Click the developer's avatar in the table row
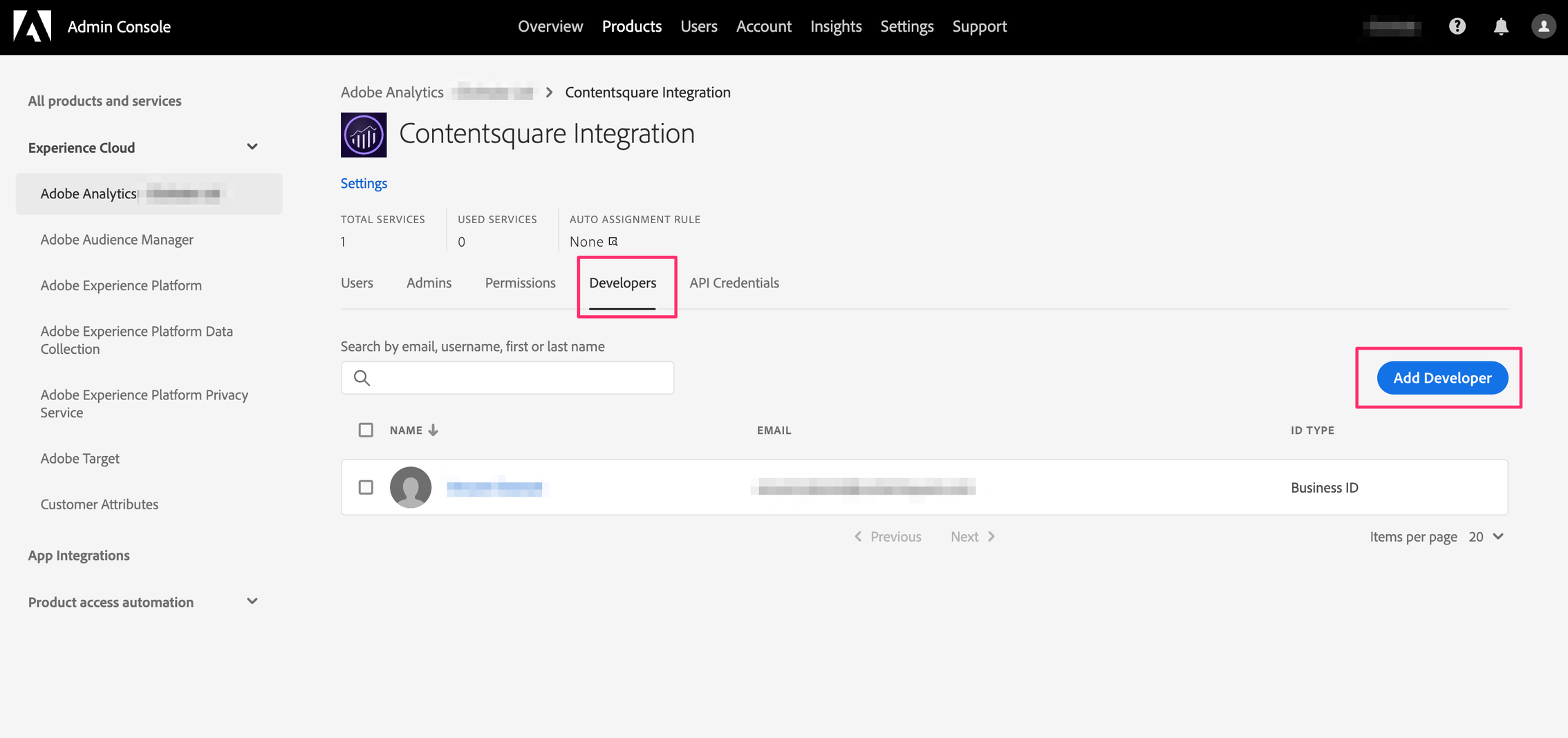This screenshot has height=738, width=1568. (411, 487)
